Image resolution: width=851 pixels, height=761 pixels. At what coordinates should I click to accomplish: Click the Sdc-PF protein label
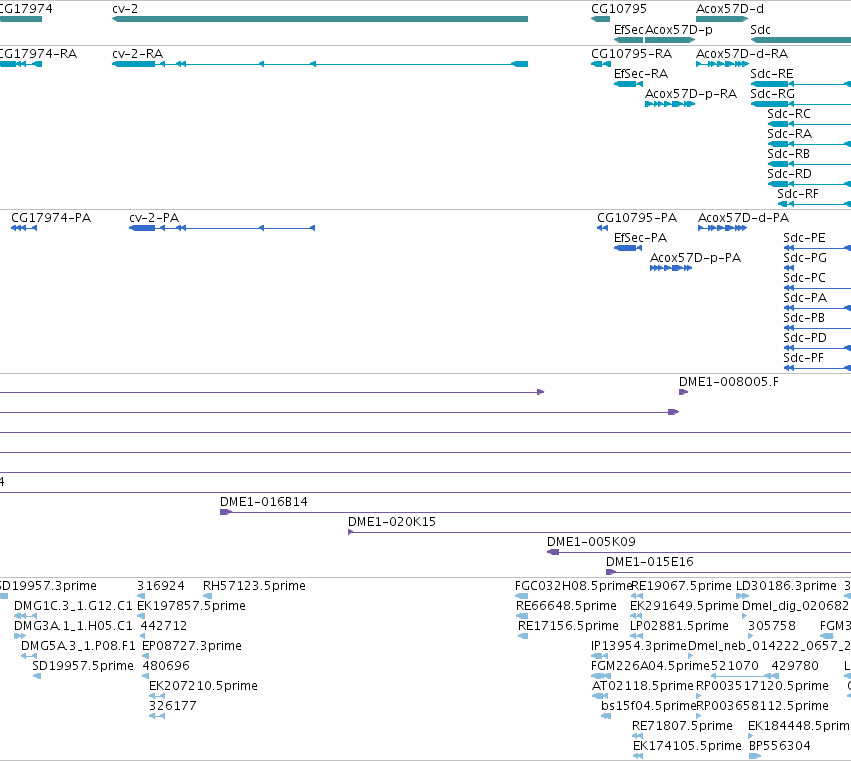click(x=804, y=358)
